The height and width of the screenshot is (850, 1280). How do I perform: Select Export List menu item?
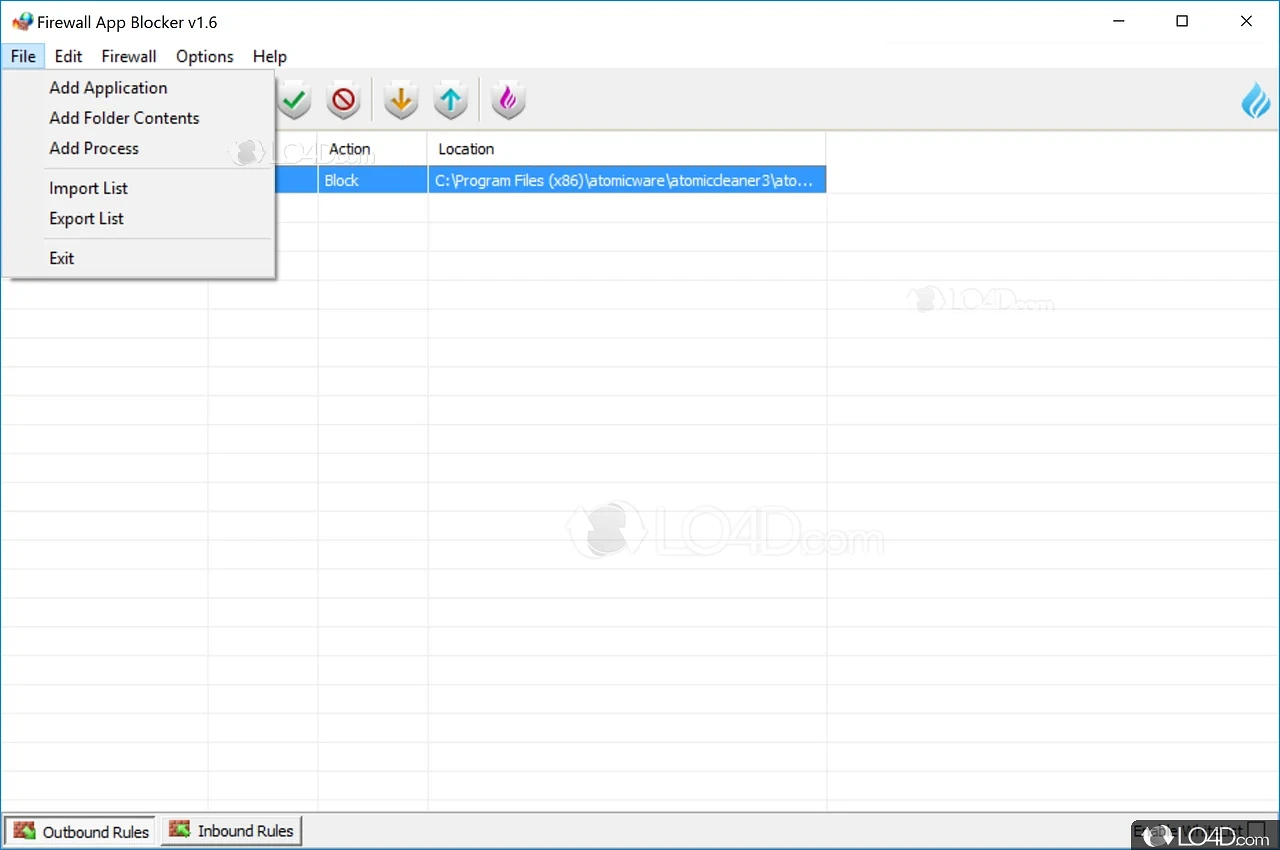[x=86, y=218]
